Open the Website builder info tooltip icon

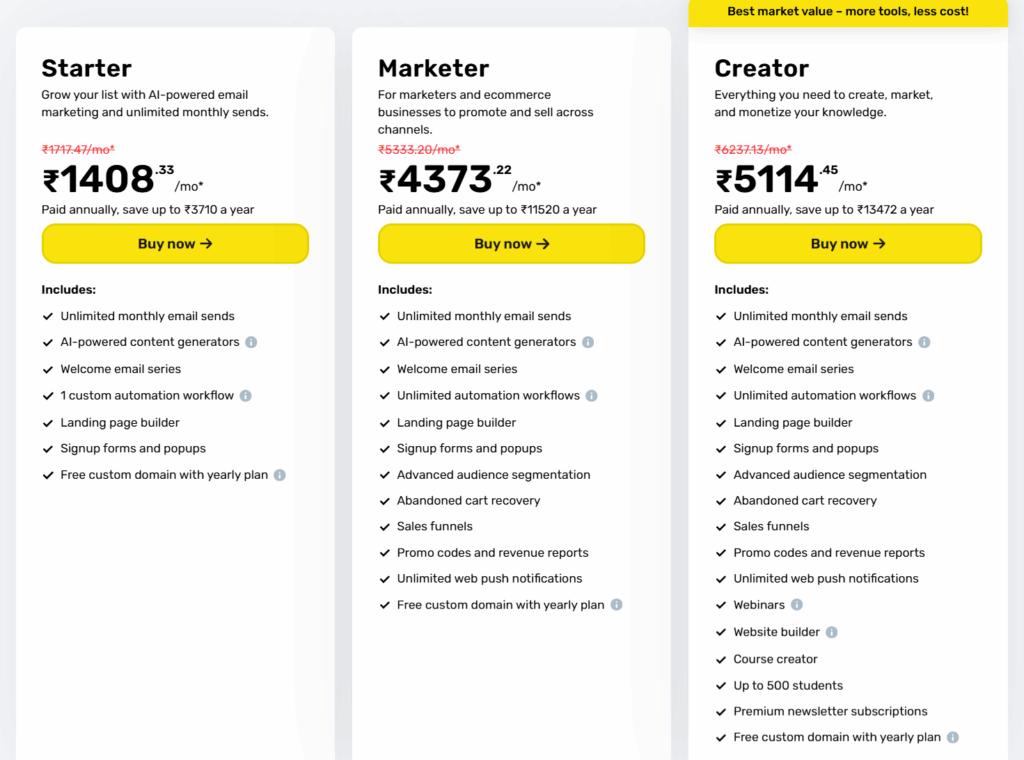pyautogui.click(x=830, y=631)
